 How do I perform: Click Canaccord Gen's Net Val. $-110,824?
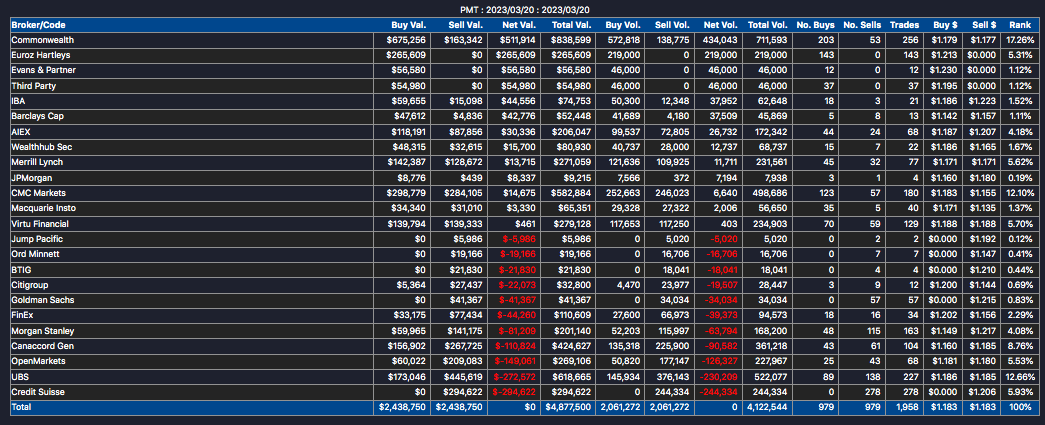pos(514,346)
